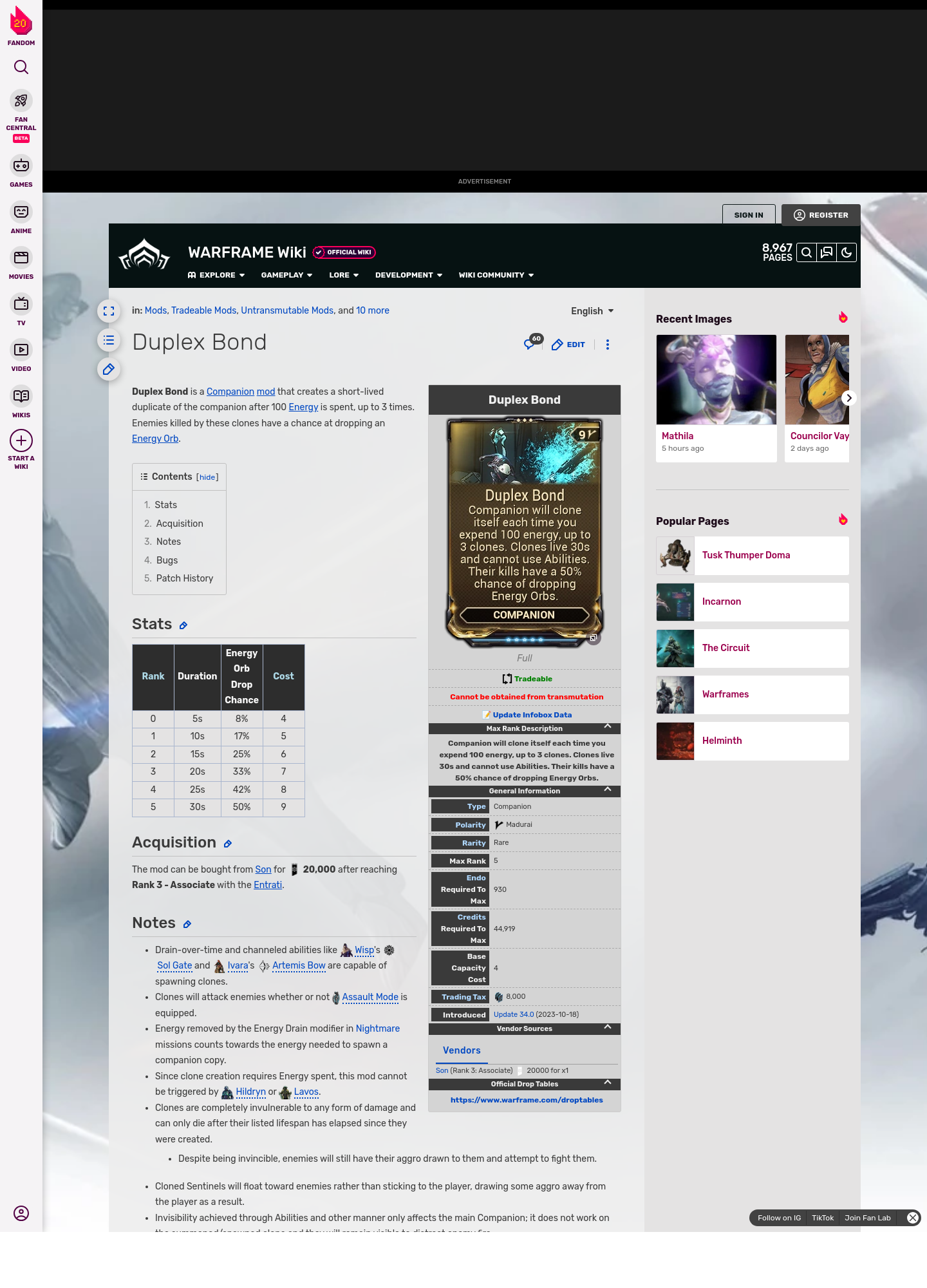The width and height of the screenshot is (927, 1288).
Task: Hide the Contents box
Action: [x=207, y=477]
